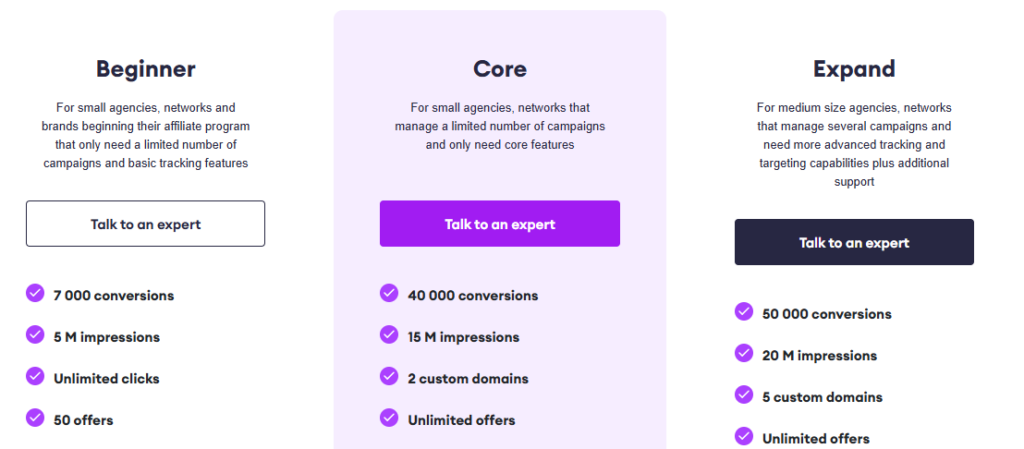Click the 40 000 conversions feature text

coord(473,296)
